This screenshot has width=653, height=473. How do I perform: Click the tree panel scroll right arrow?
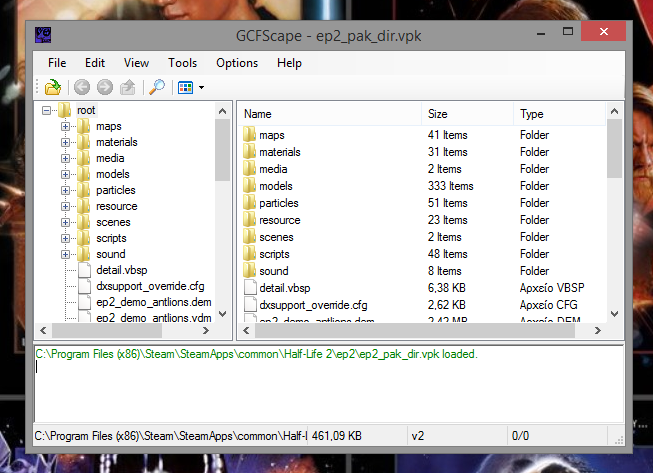(205, 331)
